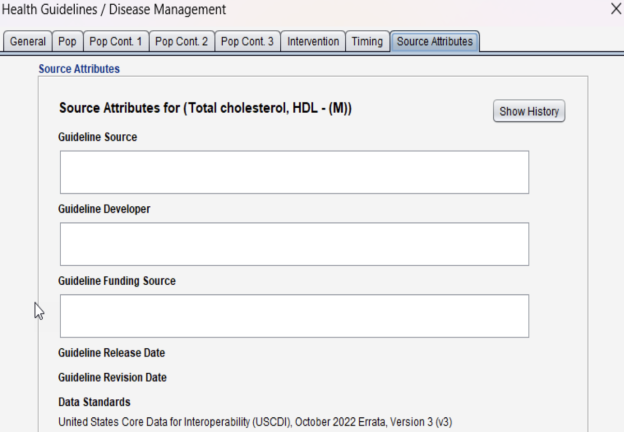Image resolution: width=624 pixels, height=432 pixels.
Task: Click the Data Standards label
Action: coord(94,403)
